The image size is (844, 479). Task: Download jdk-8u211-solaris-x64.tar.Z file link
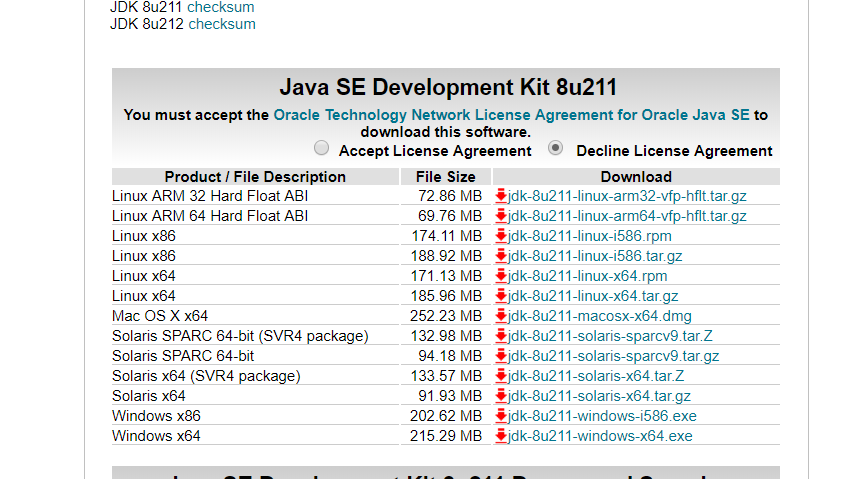pyautogui.click(x=596, y=376)
